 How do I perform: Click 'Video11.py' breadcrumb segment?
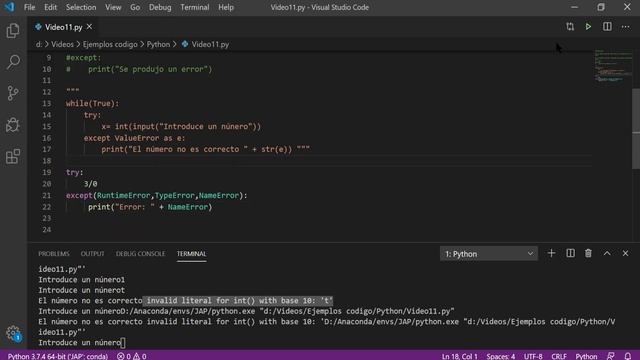pos(210,44)
